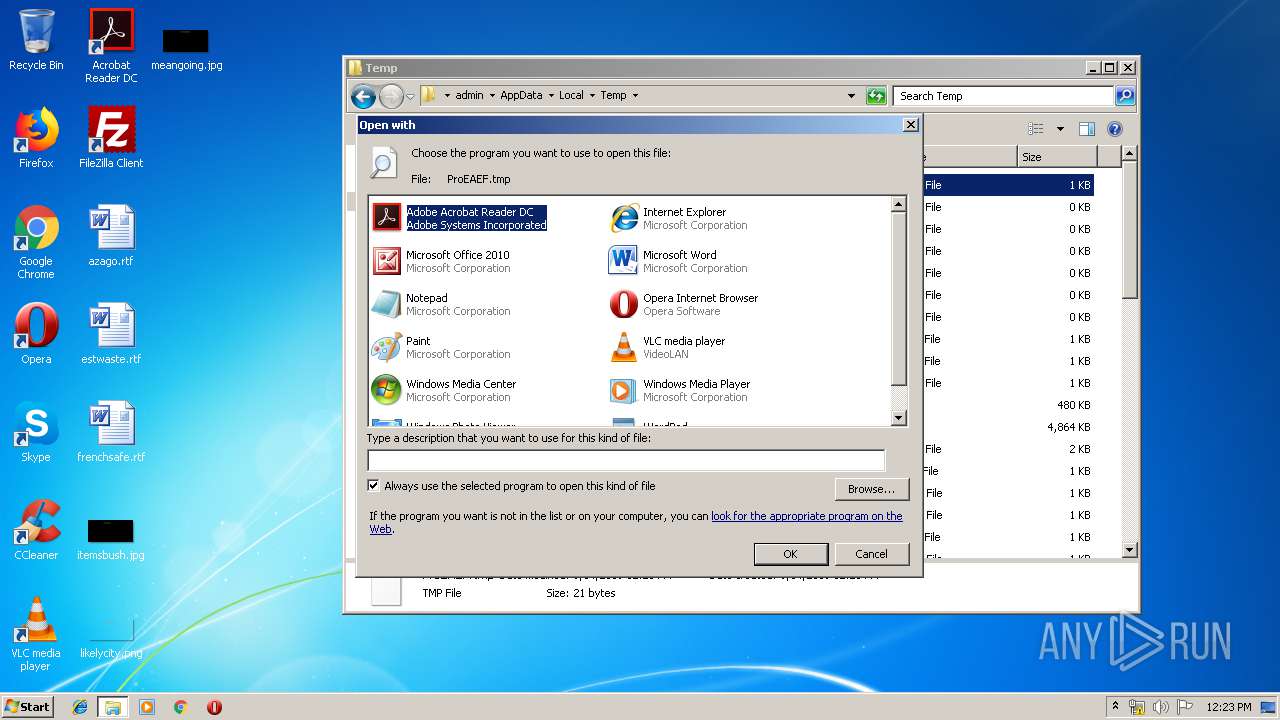This screenshot has width=1280, height=720.
Task: Click the file type description input field
Action: pos(626,460)
